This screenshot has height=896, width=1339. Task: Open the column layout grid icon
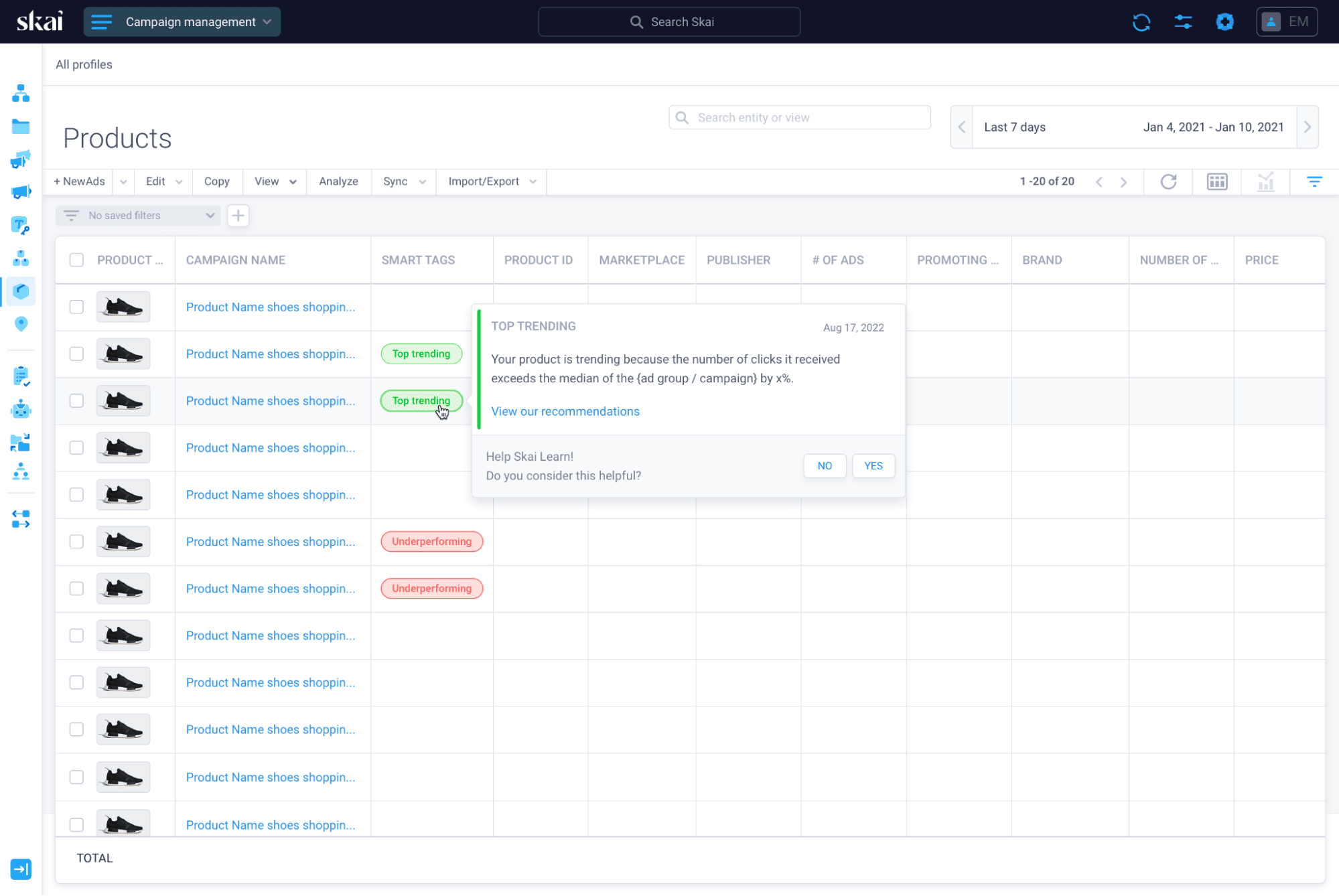[x=1217, y=181]
